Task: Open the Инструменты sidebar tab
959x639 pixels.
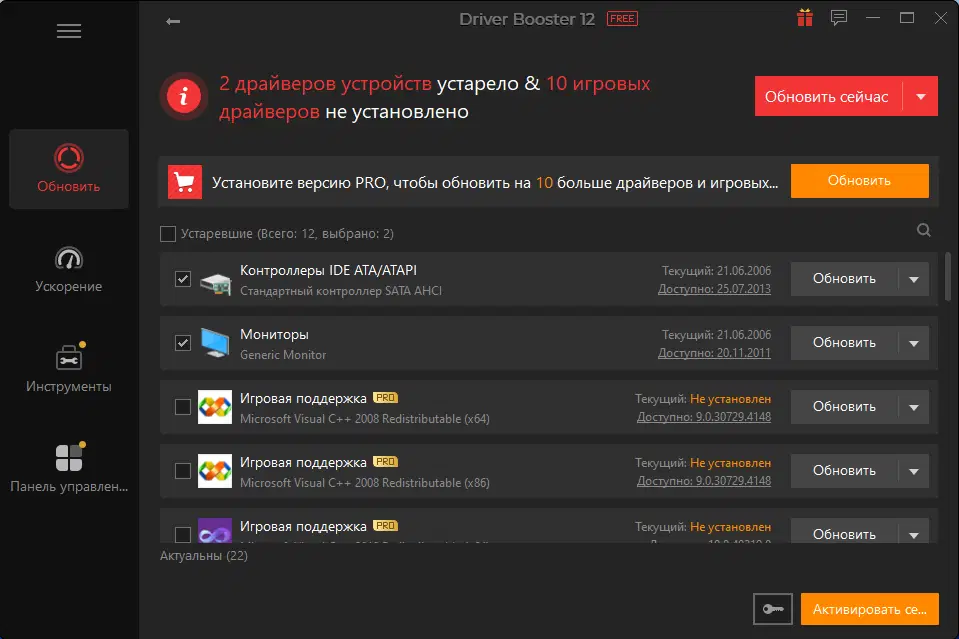Action: (x=68, y=369)
